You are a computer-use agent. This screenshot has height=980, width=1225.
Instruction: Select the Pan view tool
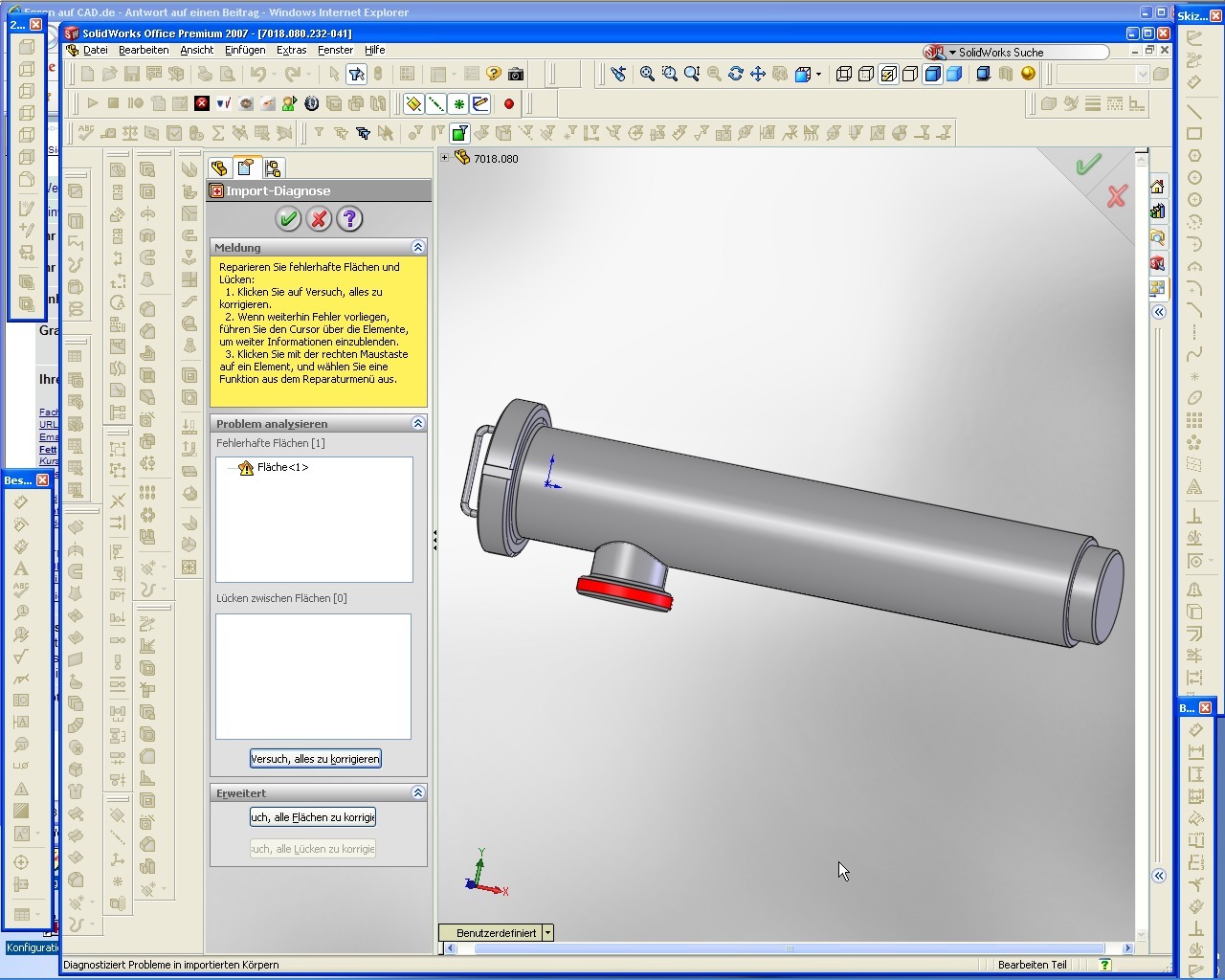(x=757, y=74)
